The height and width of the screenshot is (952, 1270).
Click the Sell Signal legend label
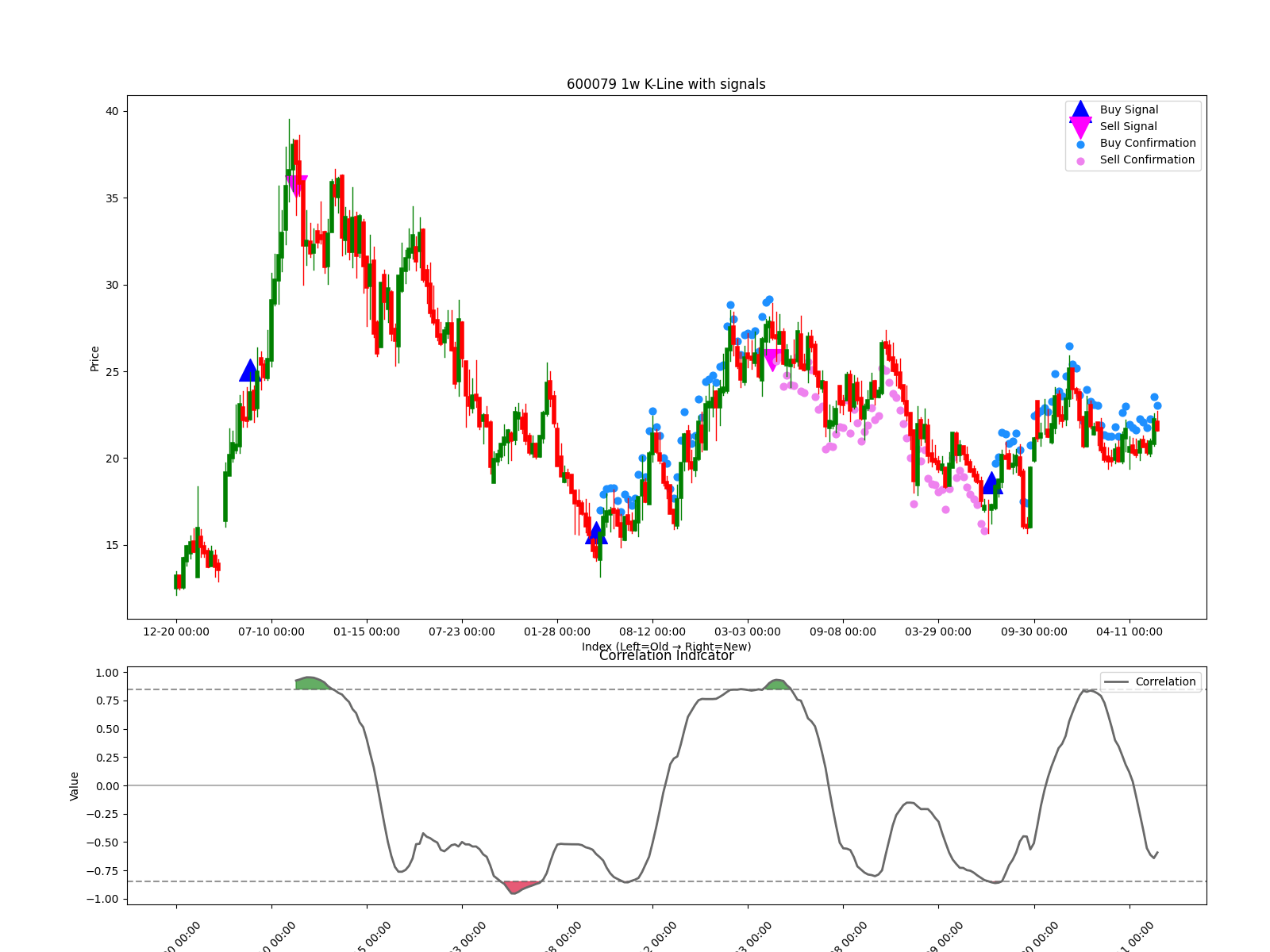click(1128, 126)
